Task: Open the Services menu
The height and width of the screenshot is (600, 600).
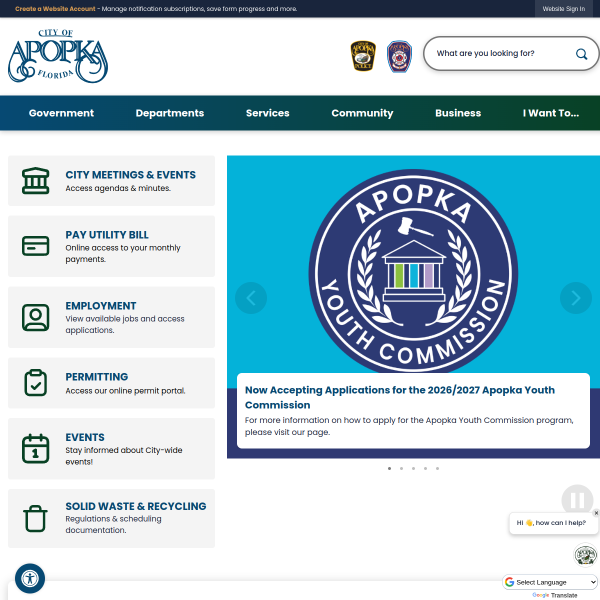Action: (x=267, y=113)
